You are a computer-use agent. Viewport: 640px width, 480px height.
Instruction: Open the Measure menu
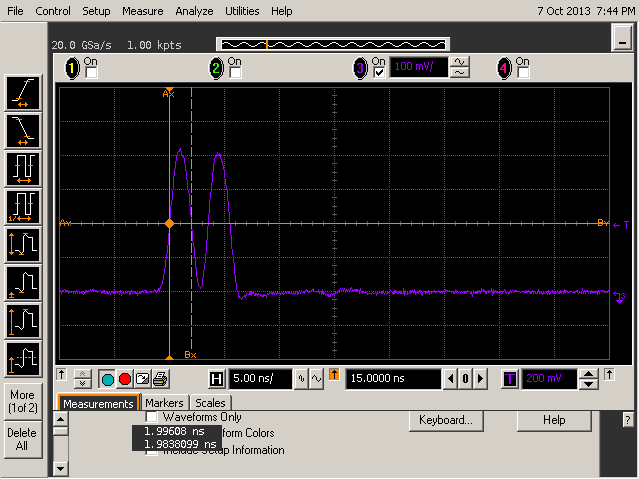coord(142,11)
